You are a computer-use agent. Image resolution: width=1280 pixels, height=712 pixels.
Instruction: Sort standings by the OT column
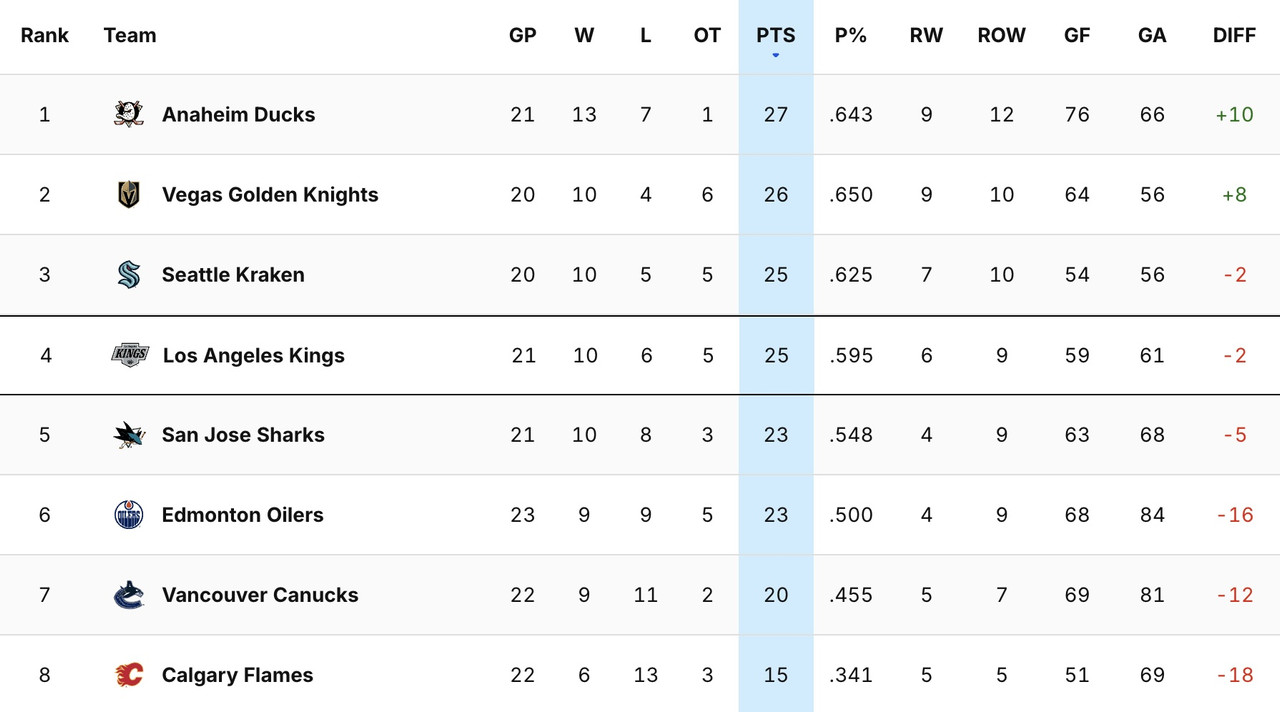[x=707, y=35]
